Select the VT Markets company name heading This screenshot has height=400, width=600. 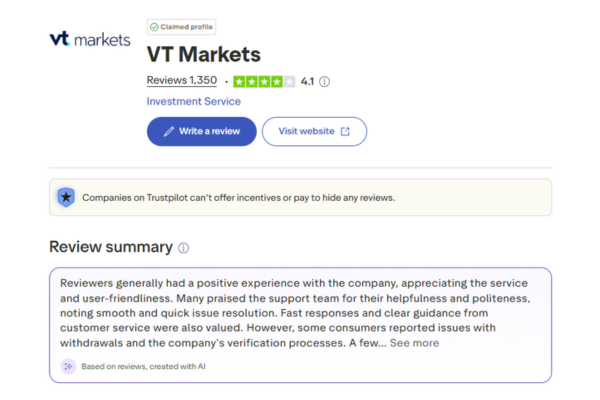coord(204,54)
